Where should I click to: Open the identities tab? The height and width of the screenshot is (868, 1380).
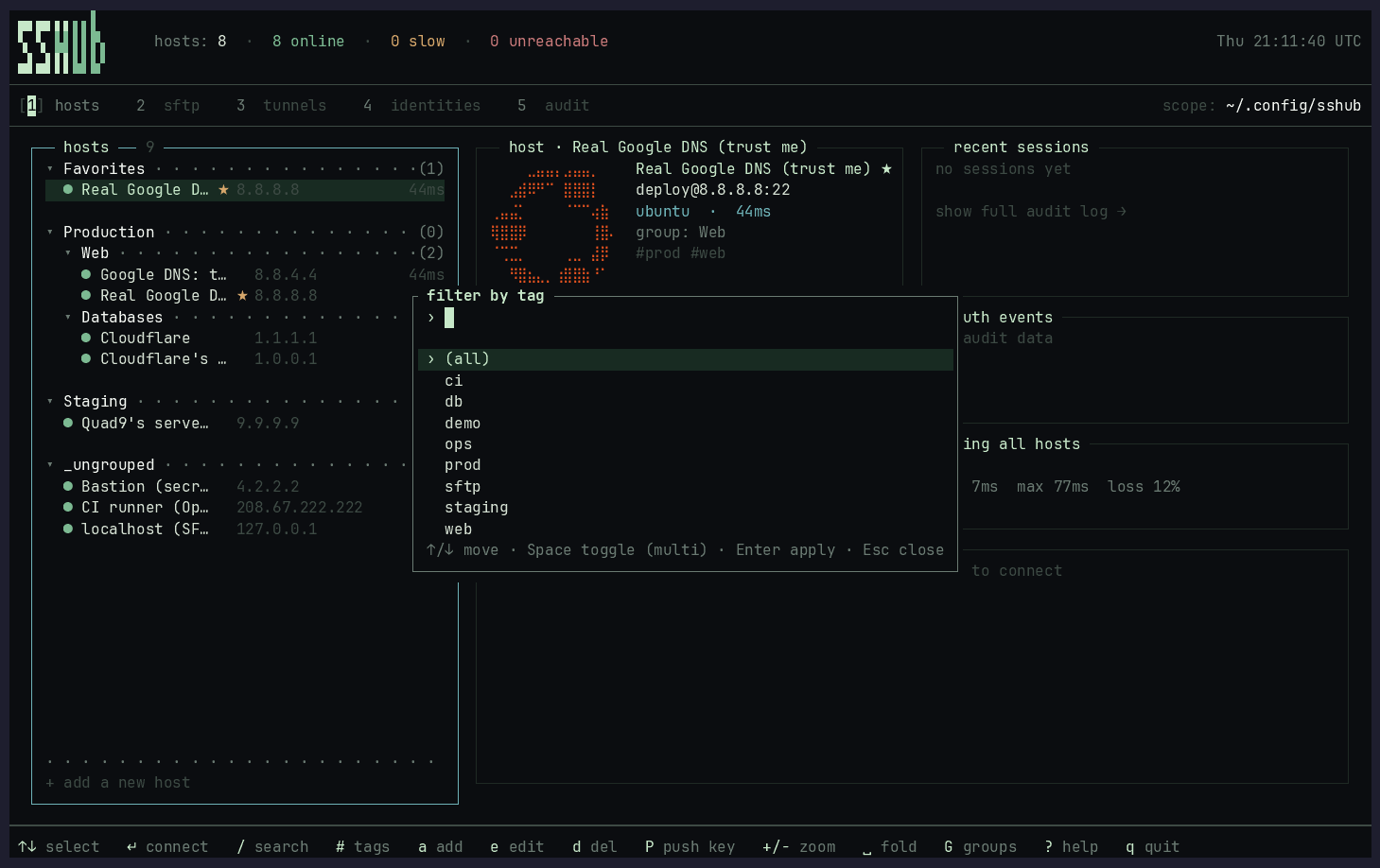tap(422, 106)
